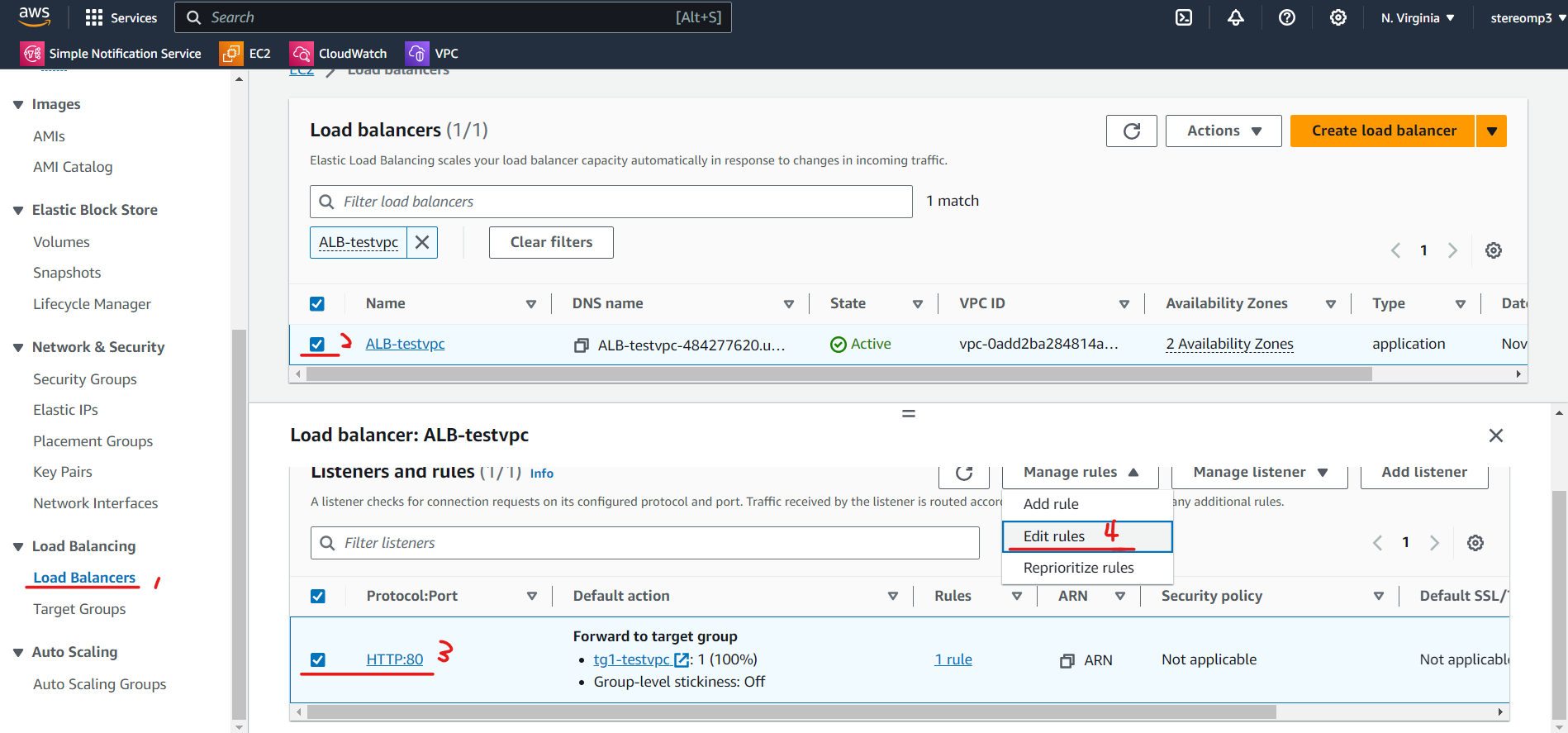
Task: Open the Create load balancer split arrow
Action: click(x=1492, y=131)
